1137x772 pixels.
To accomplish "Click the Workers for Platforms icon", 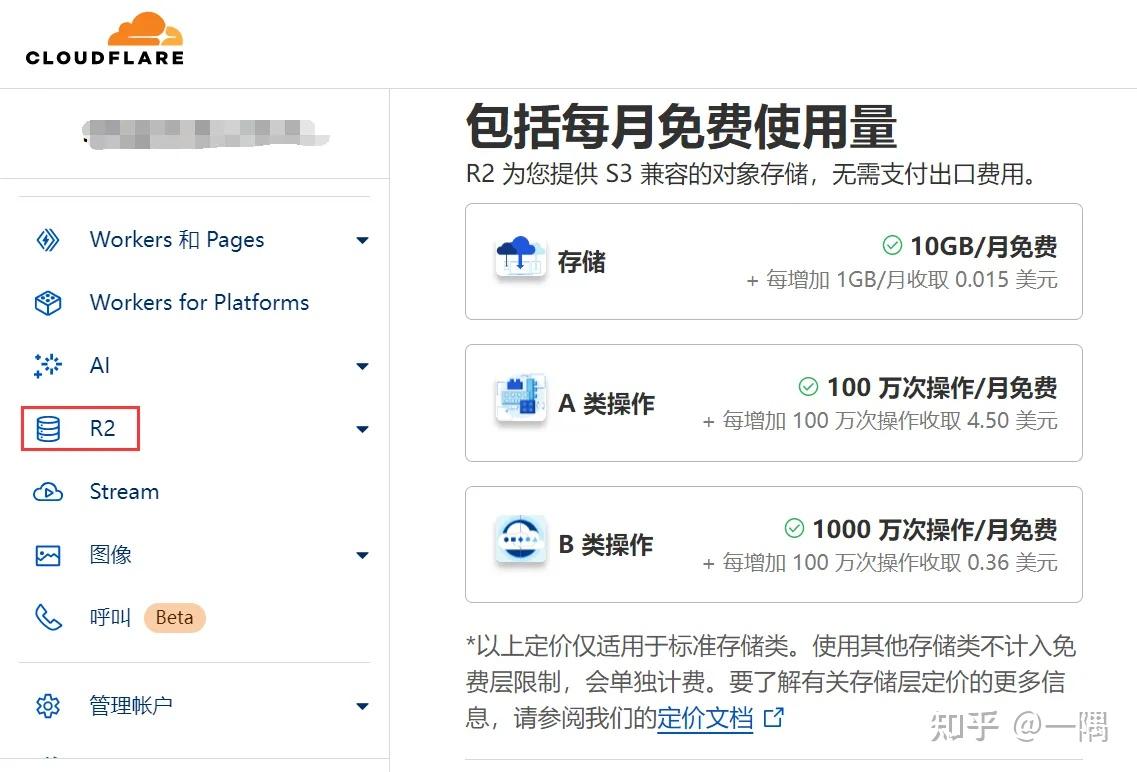I will 47,302.
